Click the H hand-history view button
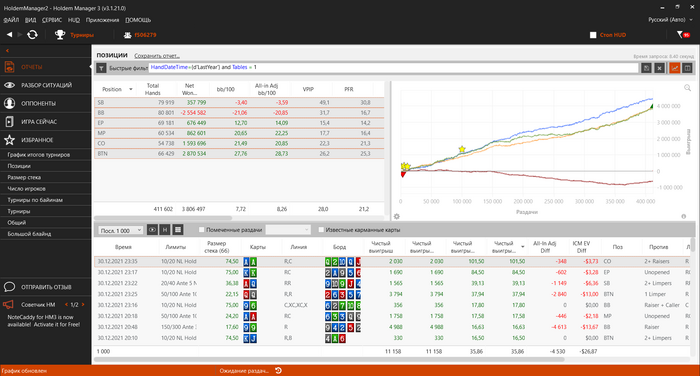700x376 pixels. [x=165, y=230]
